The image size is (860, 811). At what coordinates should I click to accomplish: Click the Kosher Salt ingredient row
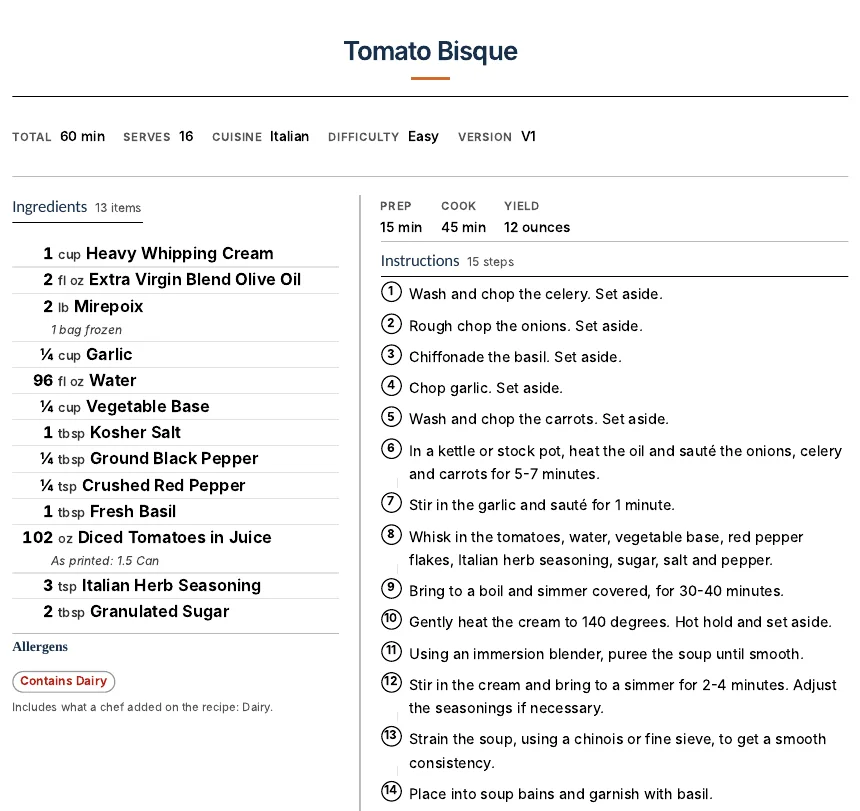tap(176, 433)
